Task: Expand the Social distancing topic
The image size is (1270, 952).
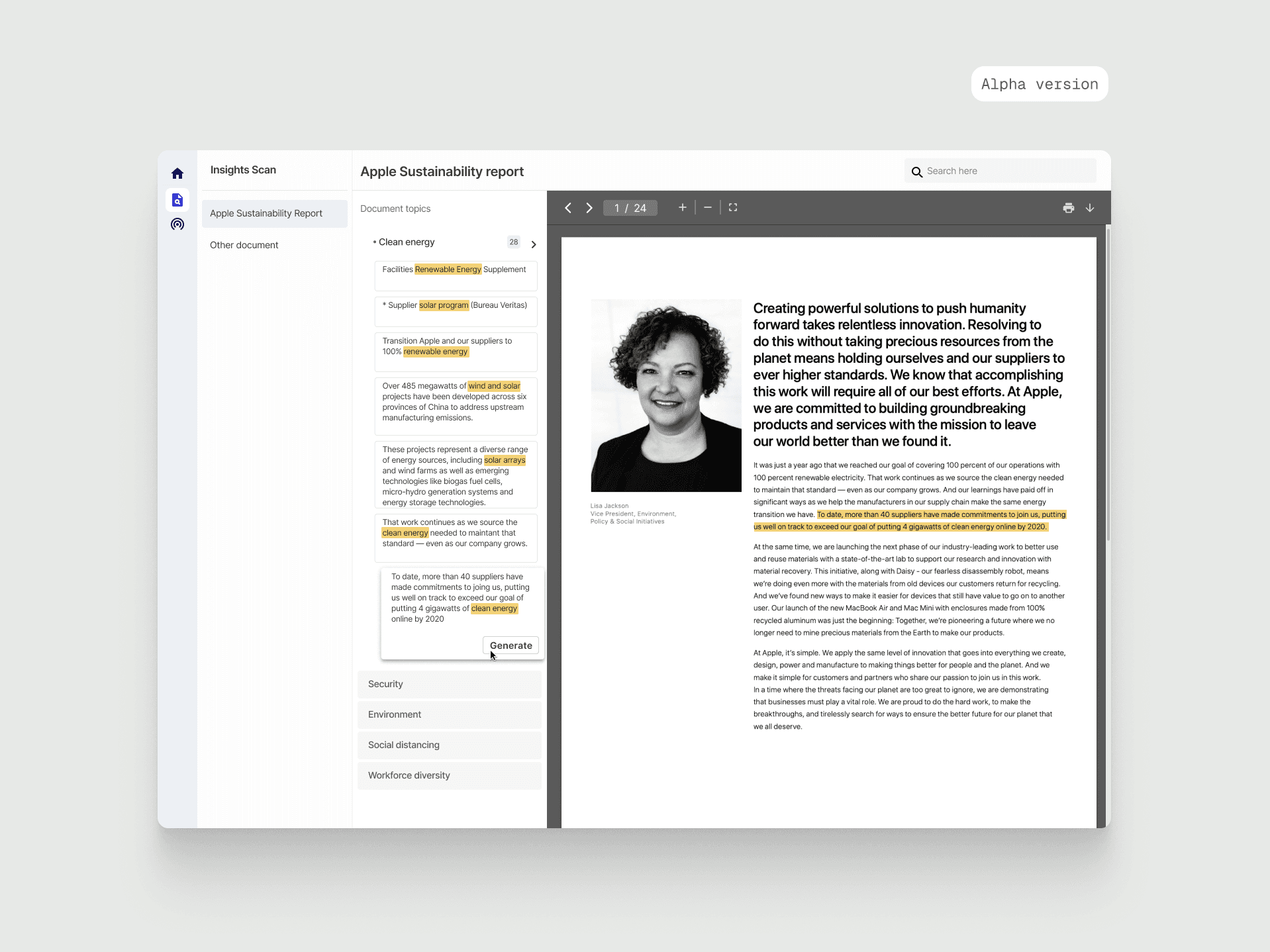Action: tap(450, 745)
